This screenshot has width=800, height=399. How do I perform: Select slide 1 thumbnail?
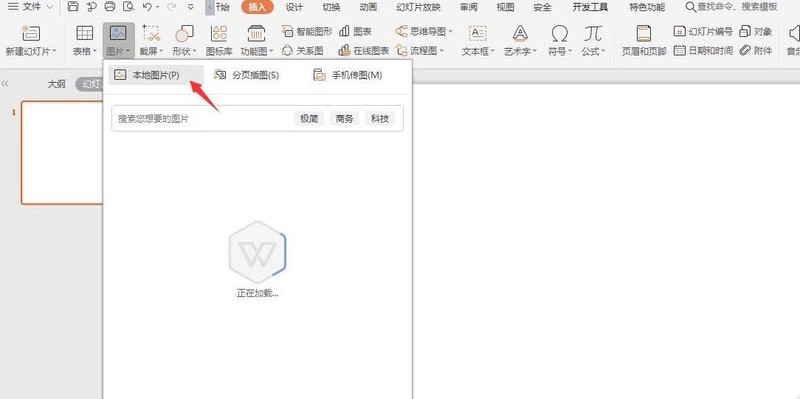[x=62, y=153]
